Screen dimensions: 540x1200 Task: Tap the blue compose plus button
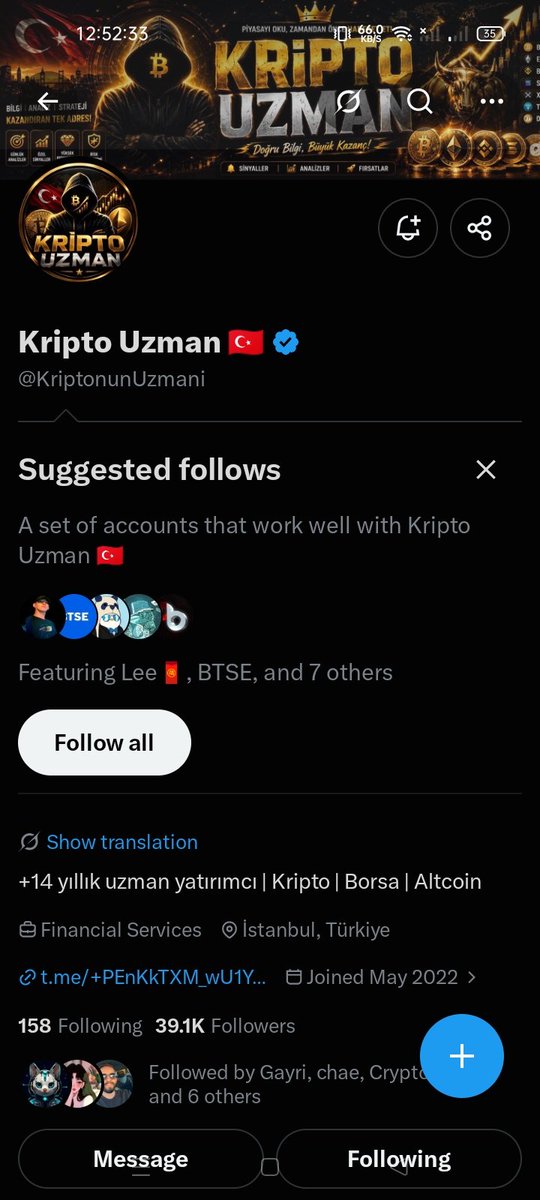pos(462,1056)
